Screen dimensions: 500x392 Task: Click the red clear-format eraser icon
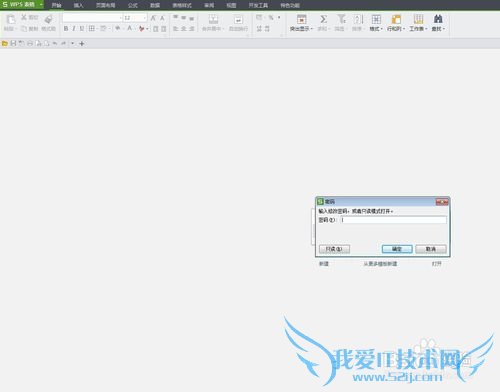(142, 29)
